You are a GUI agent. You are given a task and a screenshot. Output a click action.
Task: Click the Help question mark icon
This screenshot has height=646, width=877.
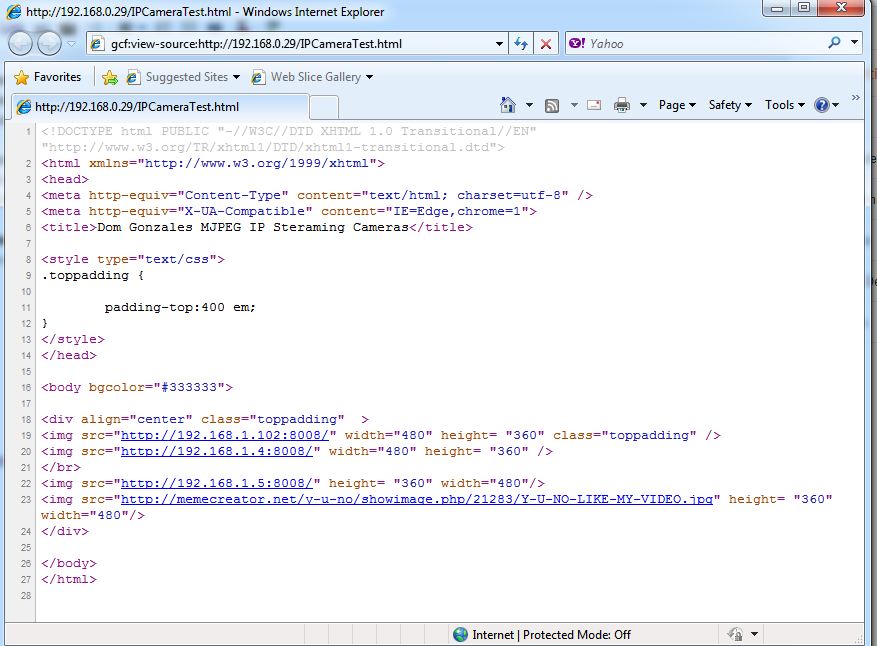(x=823, y=104)
